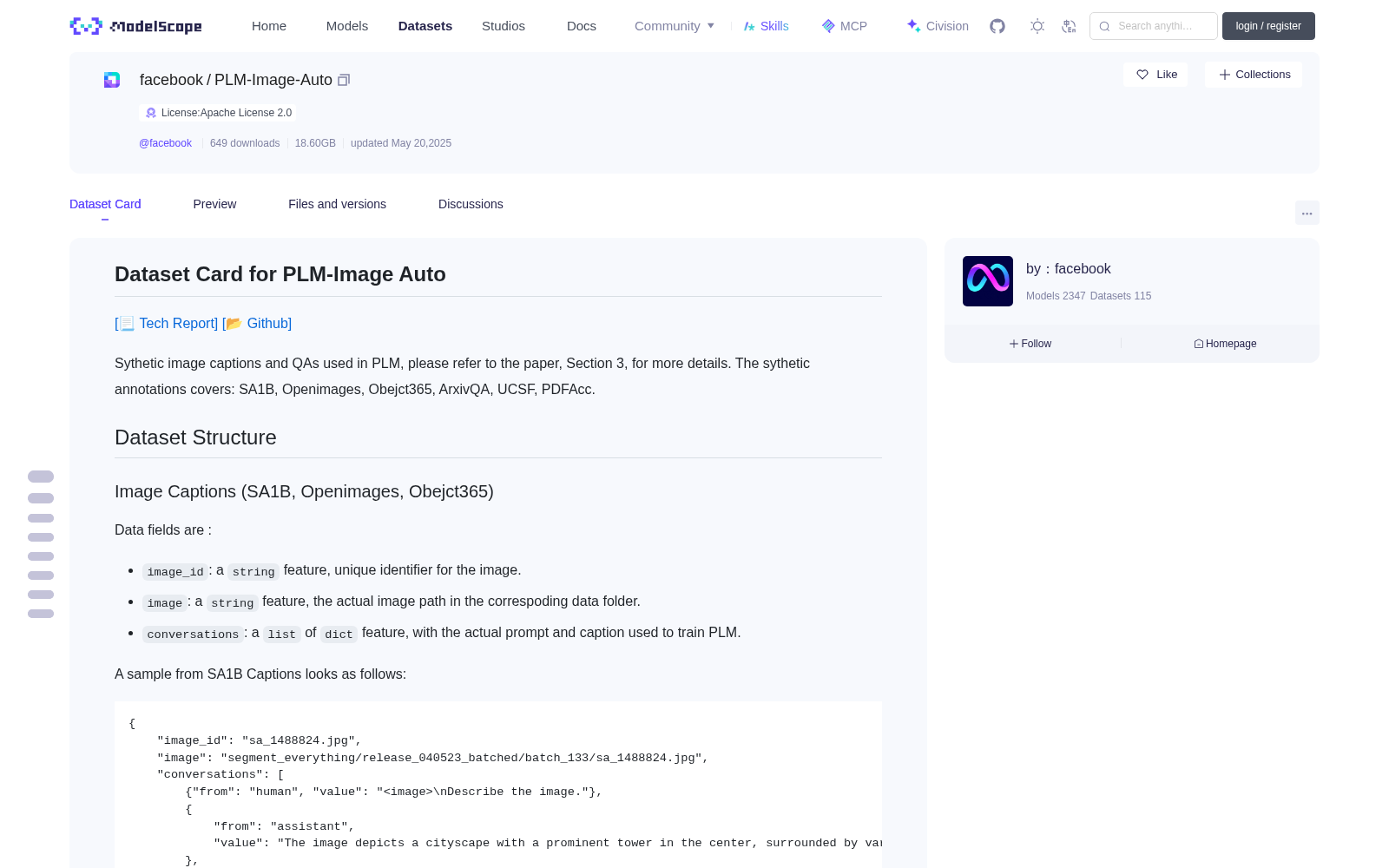Like this dataset via the heart button
Screen dimensions: 1389x868
coord(1155,75)
